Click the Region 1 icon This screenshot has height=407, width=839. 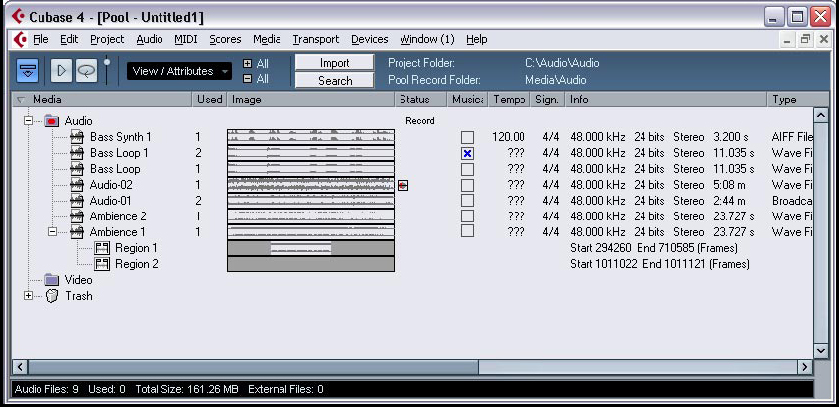click(x=102, y=248)
